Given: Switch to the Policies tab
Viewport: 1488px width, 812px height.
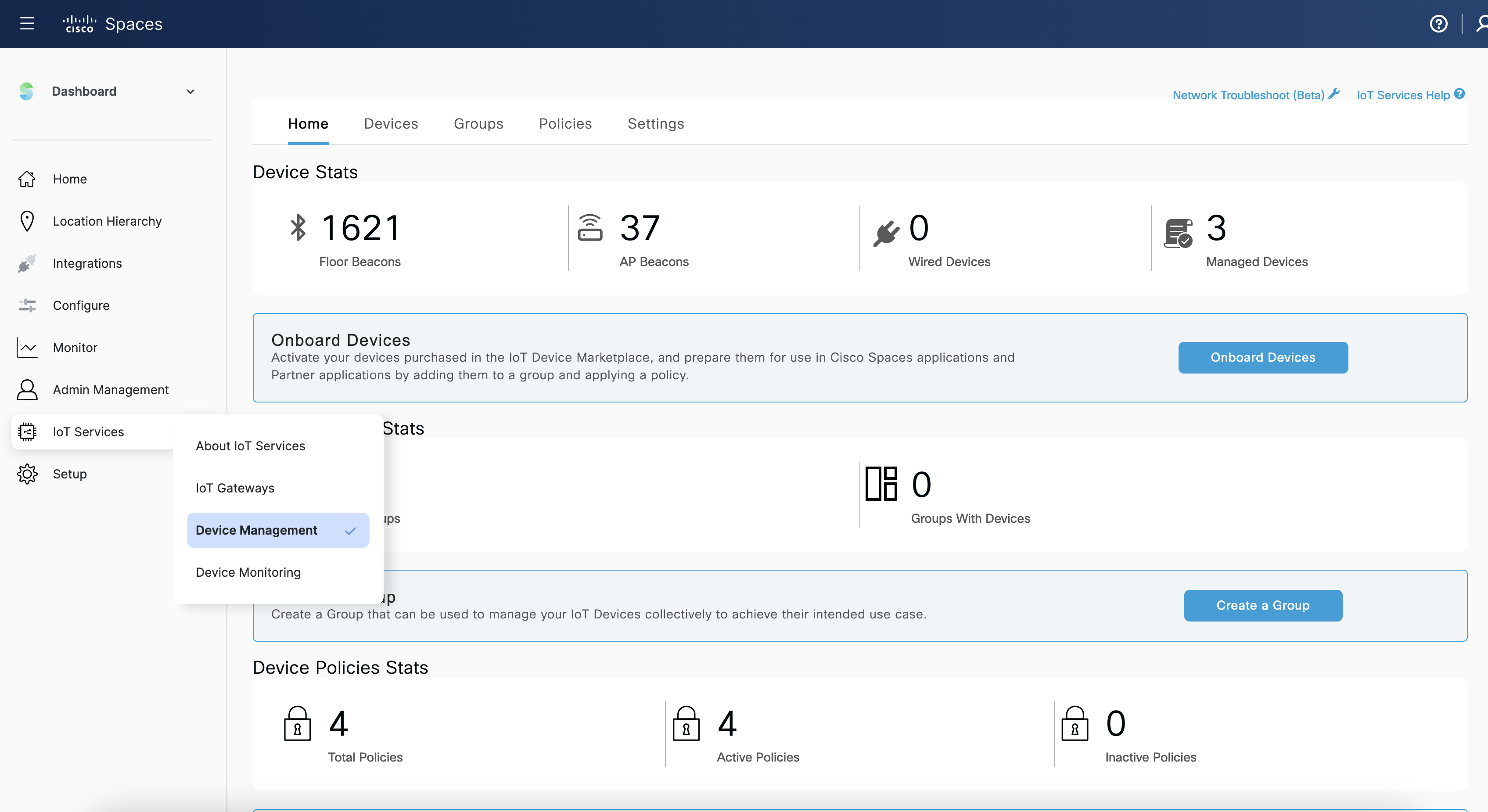Looking at the screenshot, I should 565,124.
